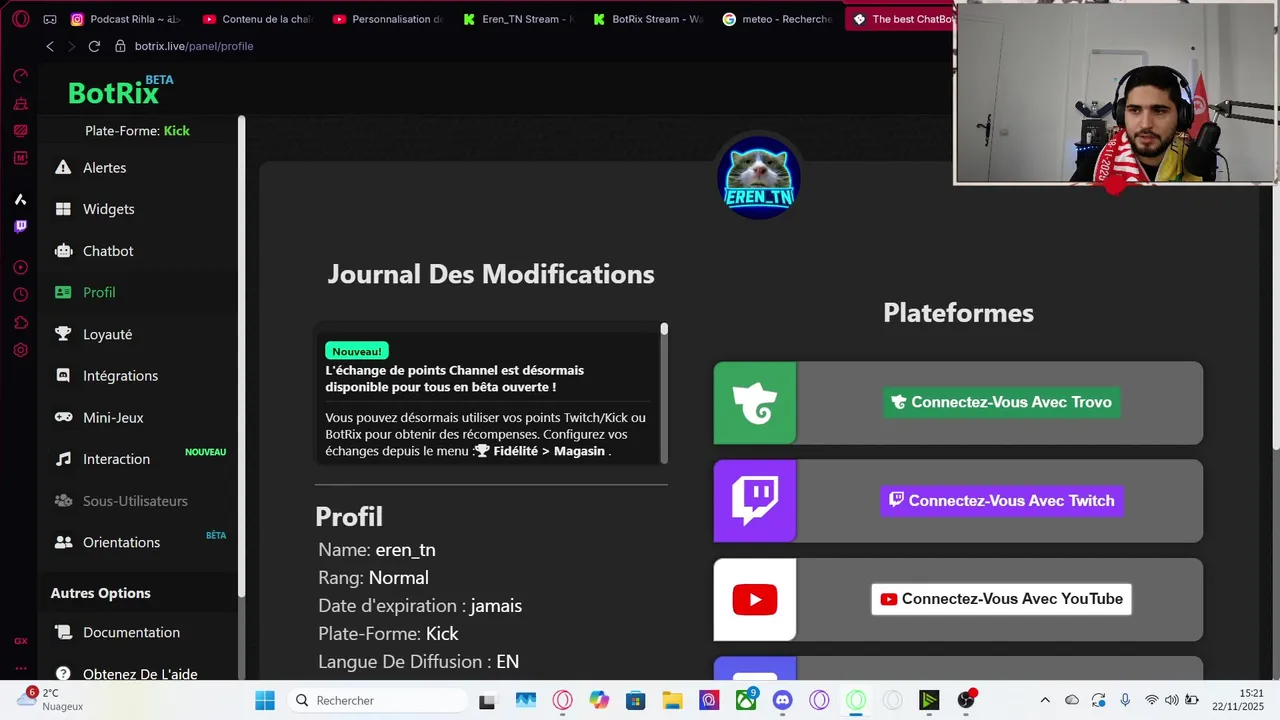Open the media player icon in Opera sidebar
Screen dimensions: 1280x720
pyautogui.click(x=20, y=267)
